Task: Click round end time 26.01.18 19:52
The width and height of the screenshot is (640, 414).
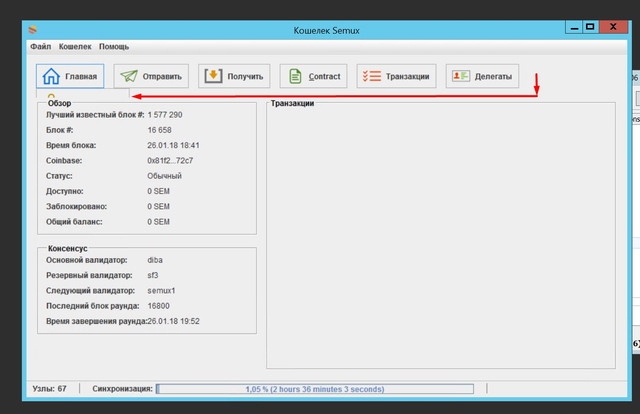Action: click(173, 321)
